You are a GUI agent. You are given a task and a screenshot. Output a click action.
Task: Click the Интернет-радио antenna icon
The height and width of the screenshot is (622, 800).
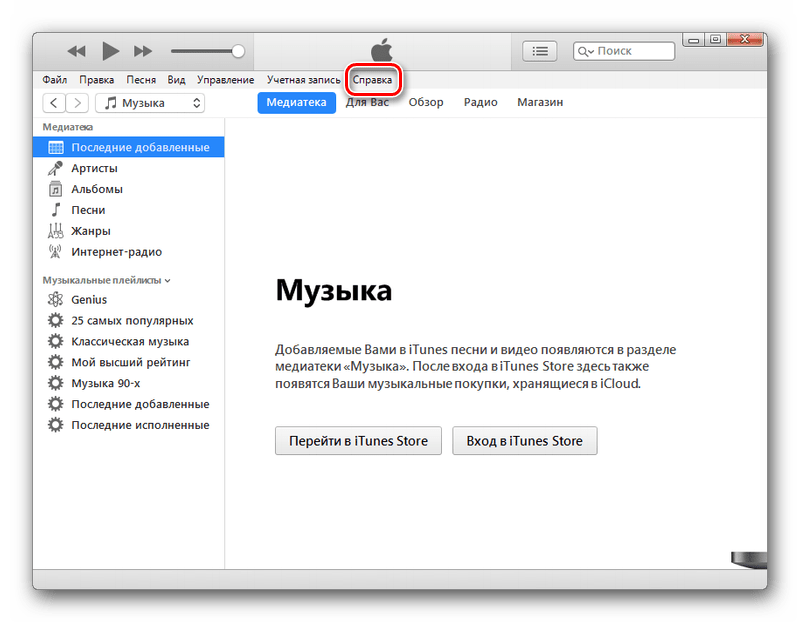point(55,252)
